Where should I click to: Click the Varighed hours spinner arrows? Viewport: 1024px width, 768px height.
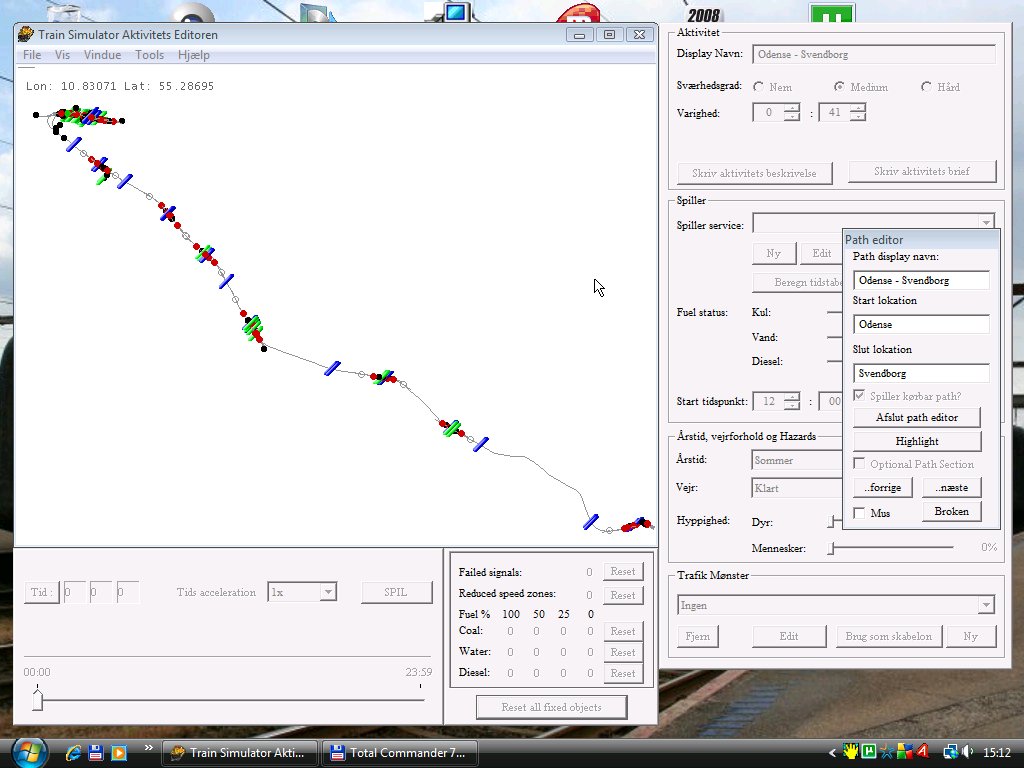[792, 112]
